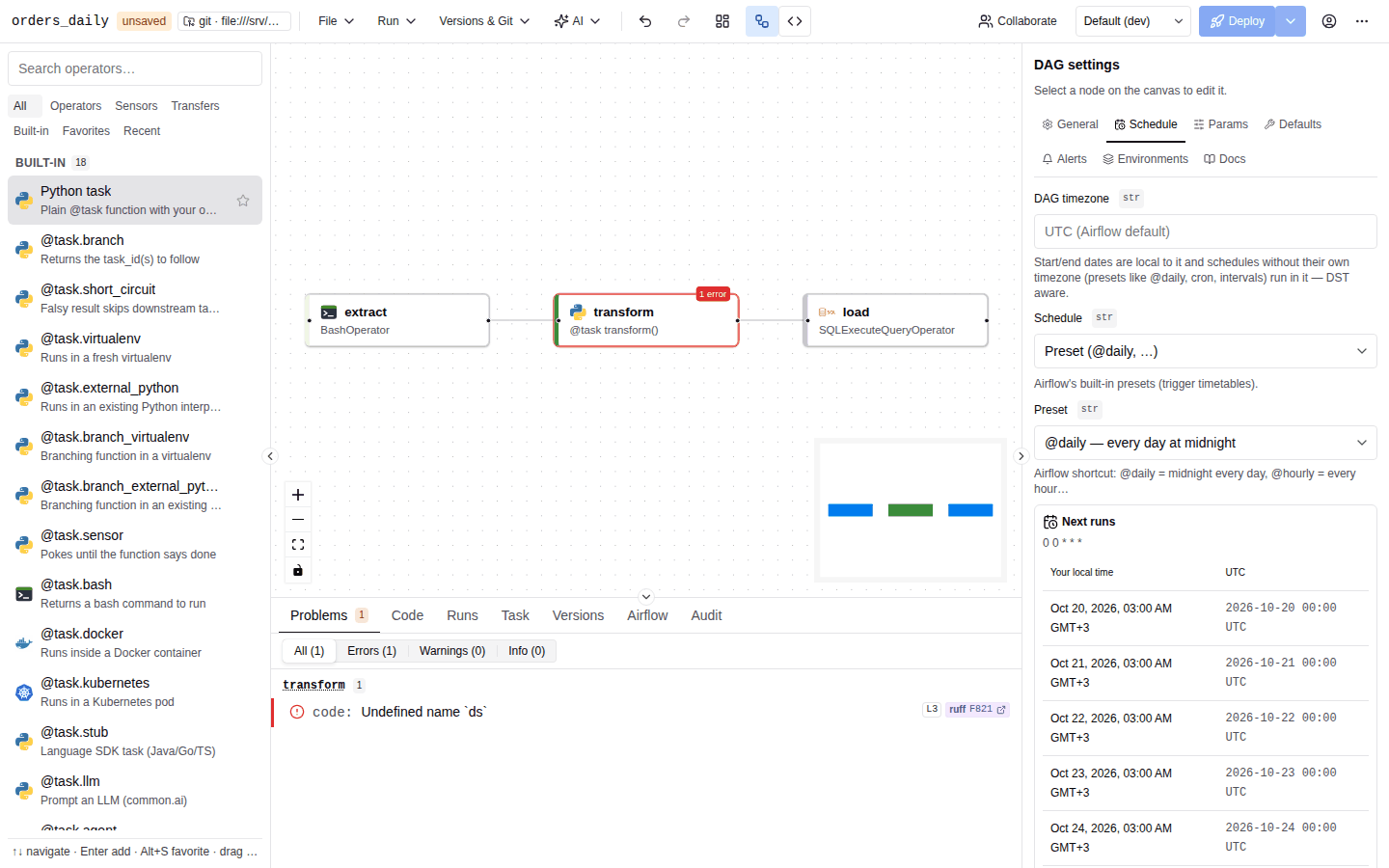Switch to code view icon
The width and height of the screenshot is (1389, 868).
795,21
